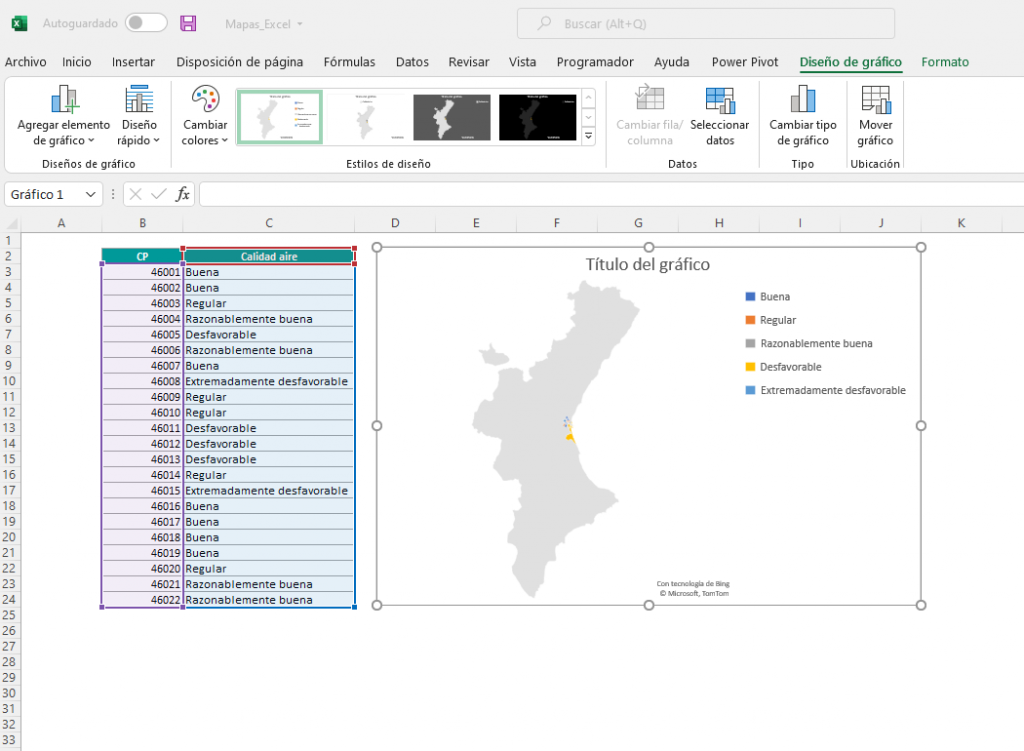
Task: Expand the chart styles gallery arrow
Action: (588, 135)
